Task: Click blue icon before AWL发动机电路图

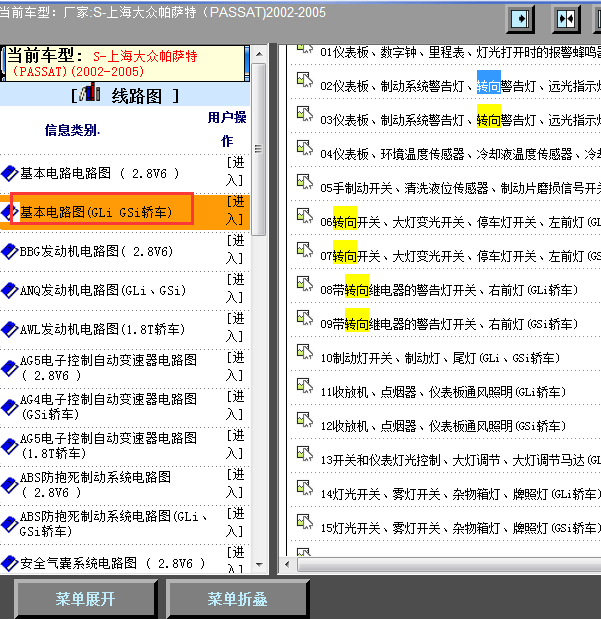Action: tap(9, 330)
